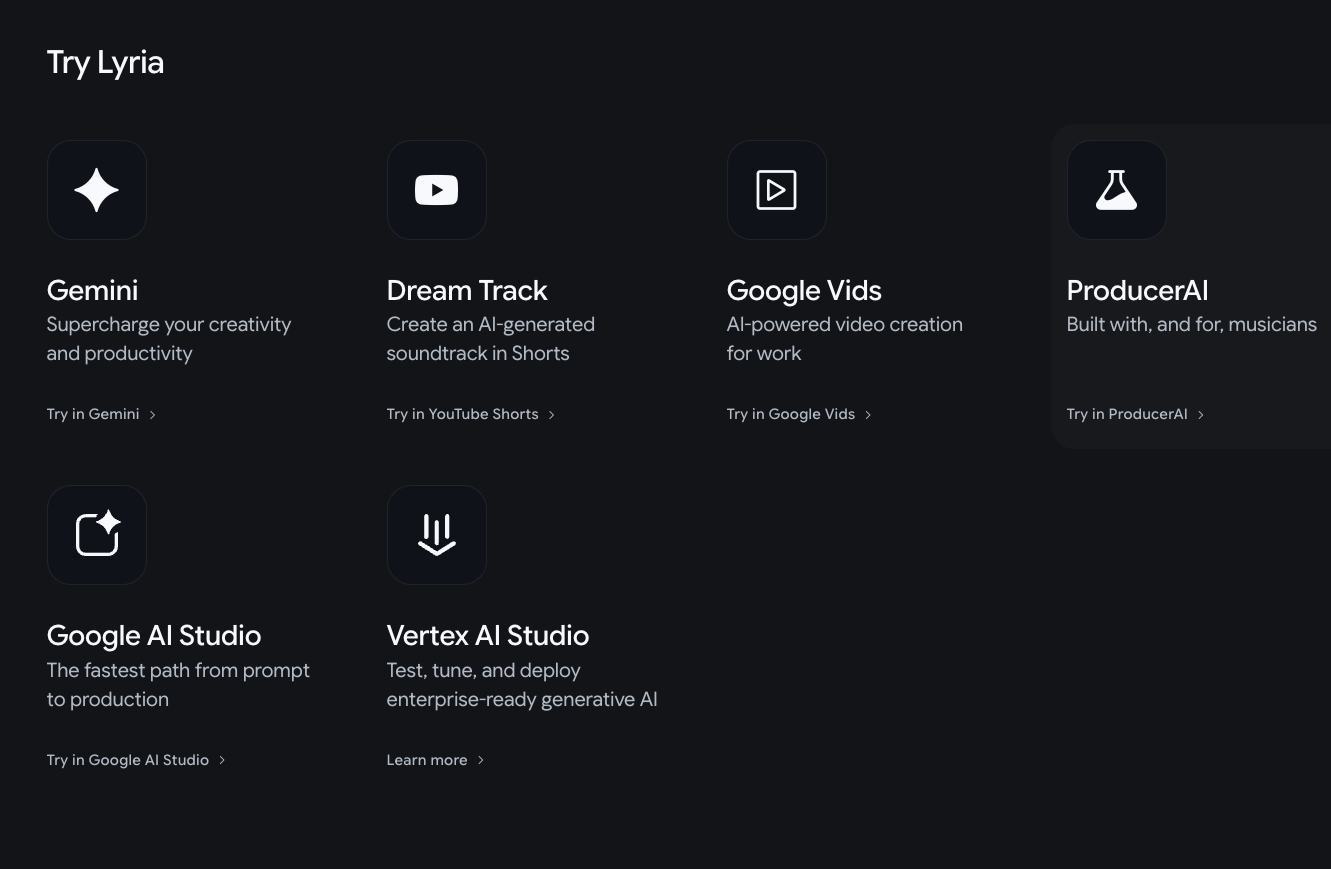Follow the Try in ProducerAI link
This screenshot has width=1331, height=869.
(x=1126, y=414)
